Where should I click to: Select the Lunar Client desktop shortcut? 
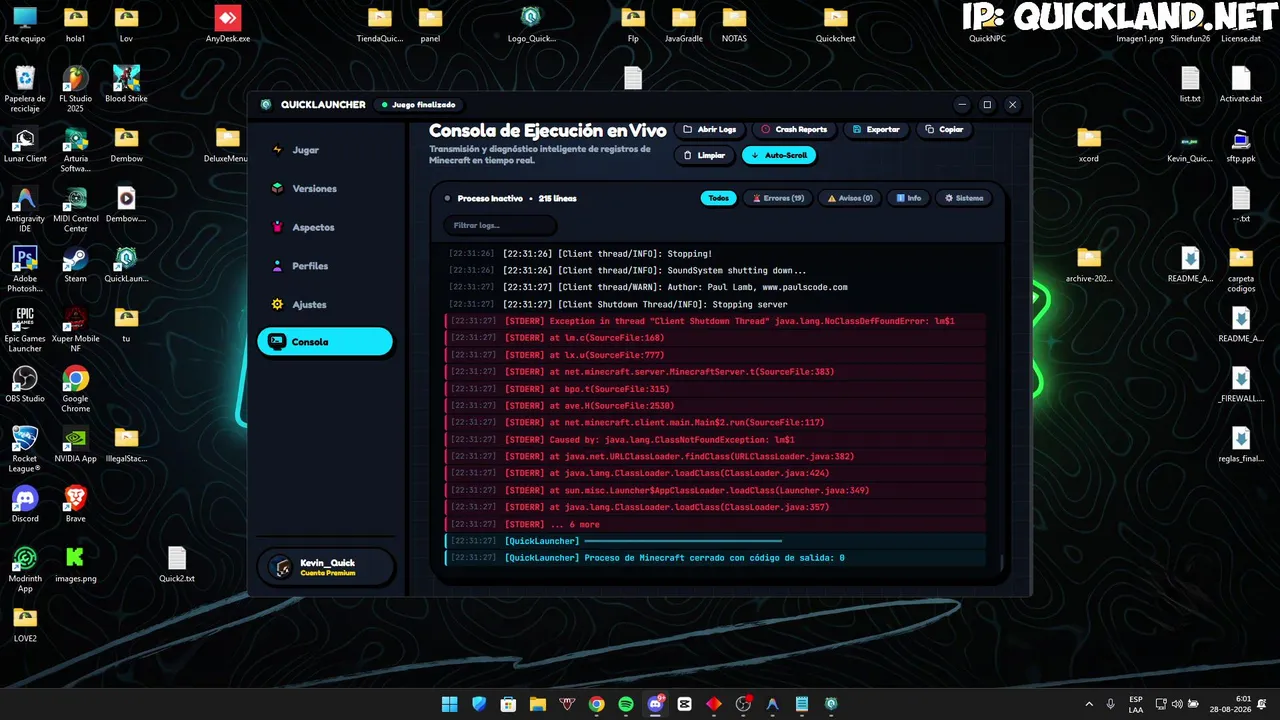[25, 144]
